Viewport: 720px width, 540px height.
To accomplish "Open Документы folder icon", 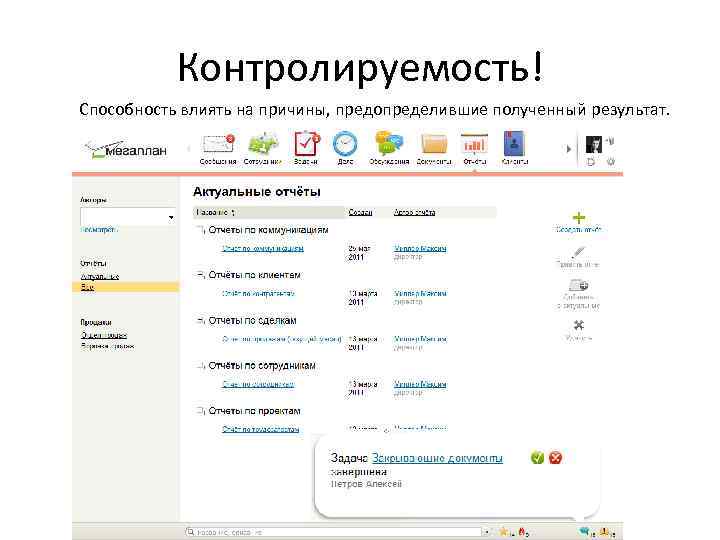I will point(434,145).
